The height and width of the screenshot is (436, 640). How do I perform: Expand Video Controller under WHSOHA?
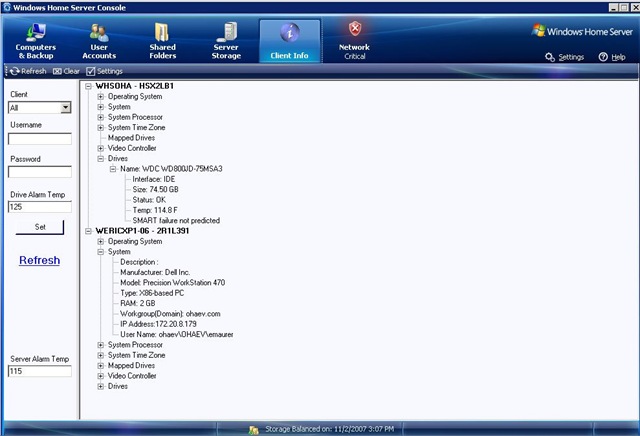pyautogui.click(x=100, y=148)
